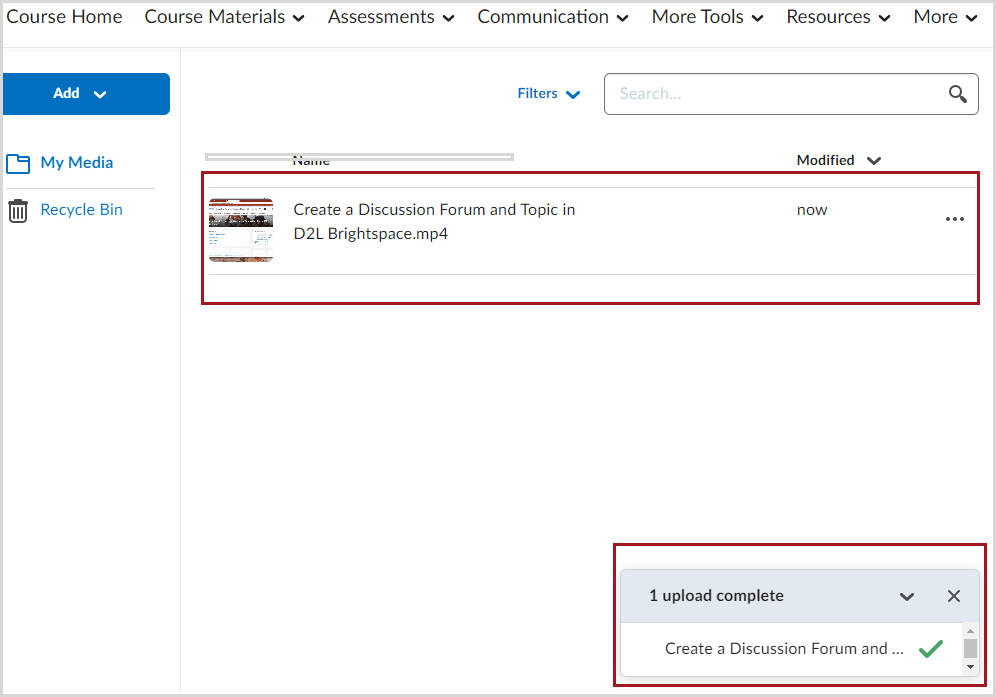The height and width of the screenshot is (697, 996).
Task: Click the folder icon beside My Media
Action: [17, 162]
